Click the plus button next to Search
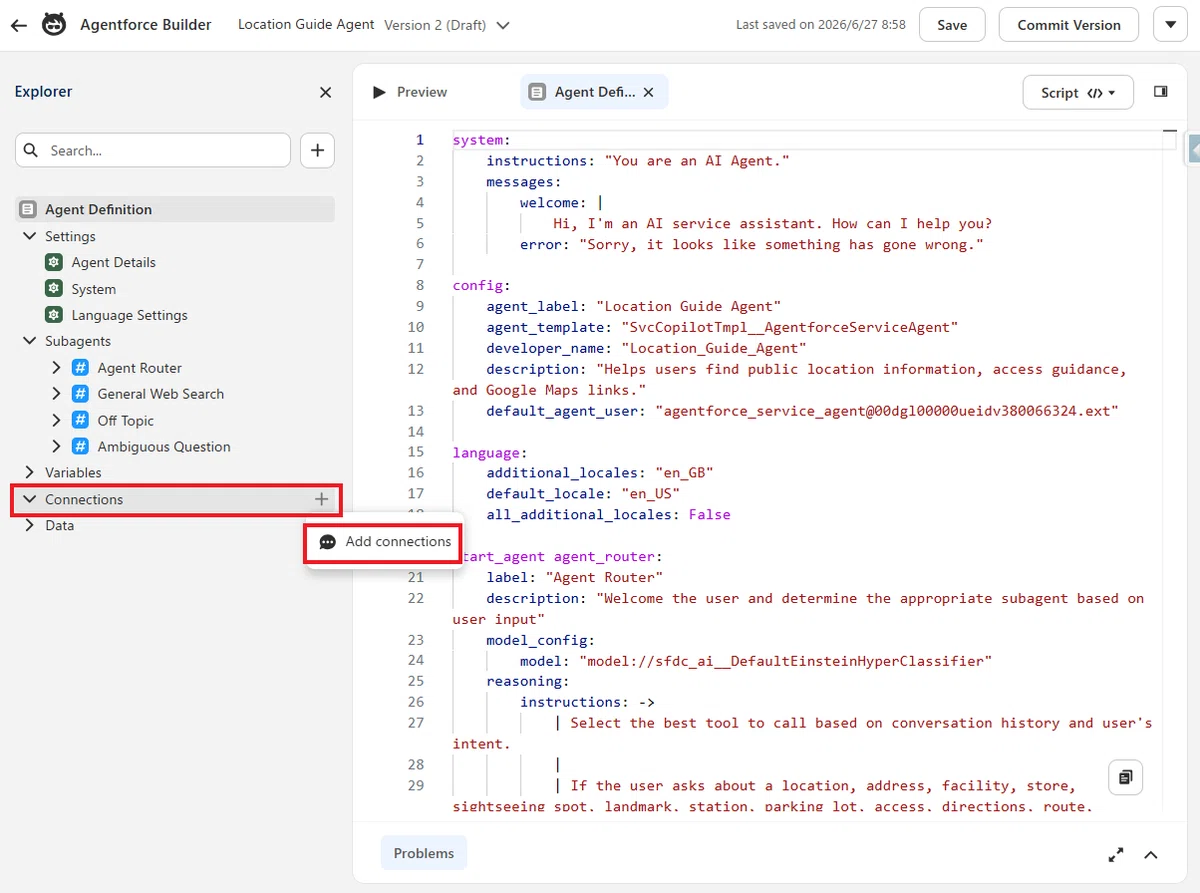Image resolution: width=1200 pixels, height=893 pixels. pyautogui.click(x=317, y=150)
